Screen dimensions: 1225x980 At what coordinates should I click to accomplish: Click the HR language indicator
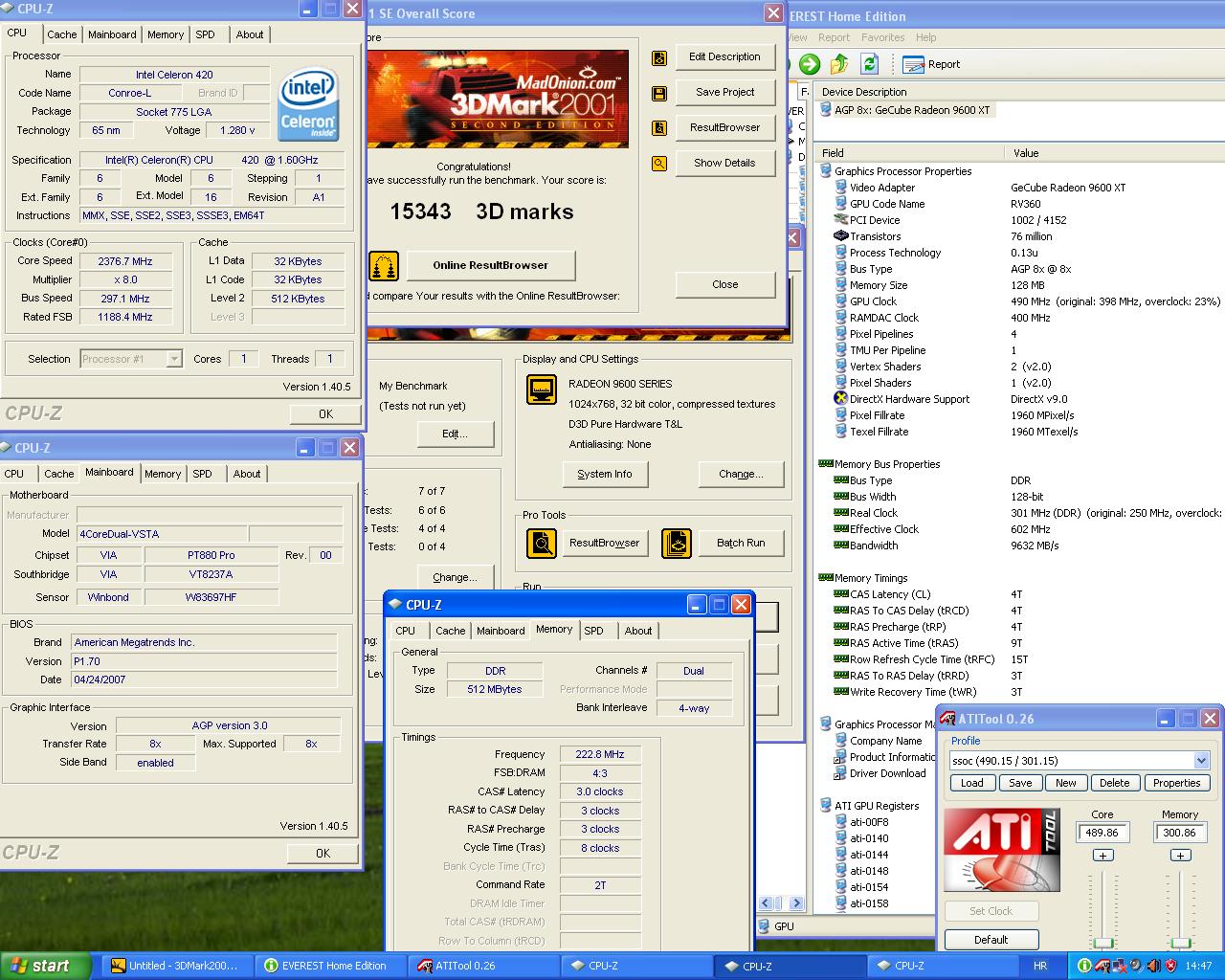pos(1040,966)
